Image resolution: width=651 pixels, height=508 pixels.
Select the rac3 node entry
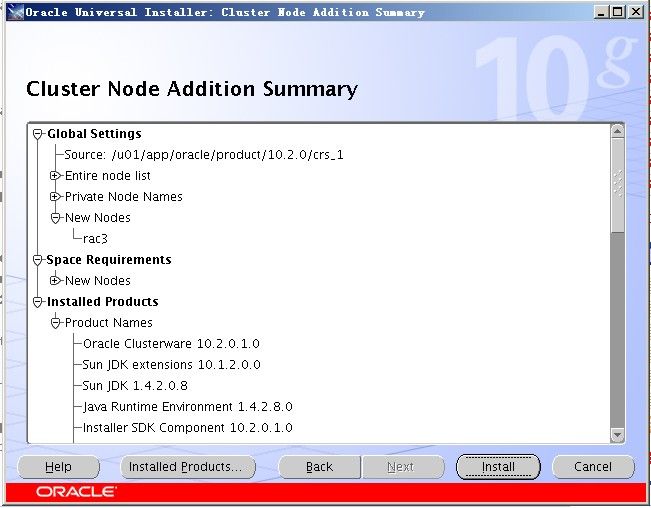tap(95, 239)
